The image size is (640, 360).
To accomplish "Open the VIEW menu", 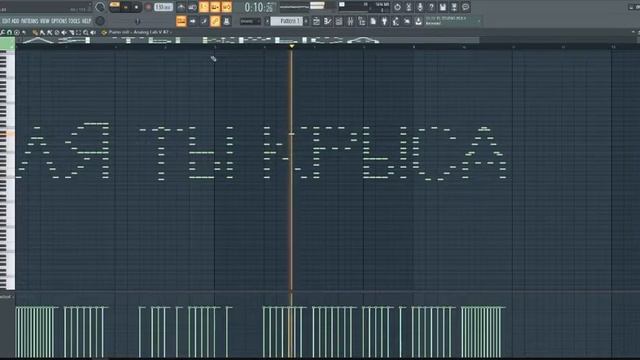I will (x=44, y=21).
